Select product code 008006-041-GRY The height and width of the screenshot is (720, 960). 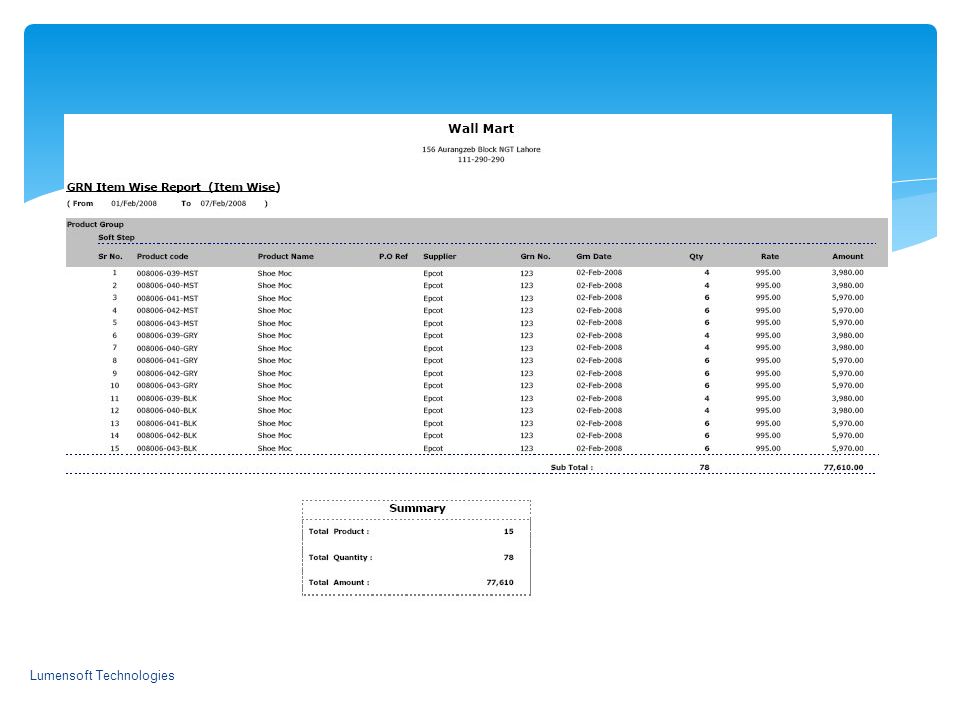point(167,361)
